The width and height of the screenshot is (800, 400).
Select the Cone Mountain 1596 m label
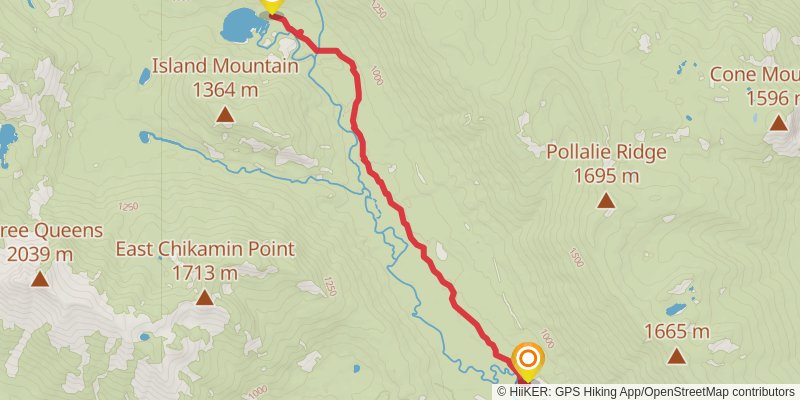click(755, 86)
